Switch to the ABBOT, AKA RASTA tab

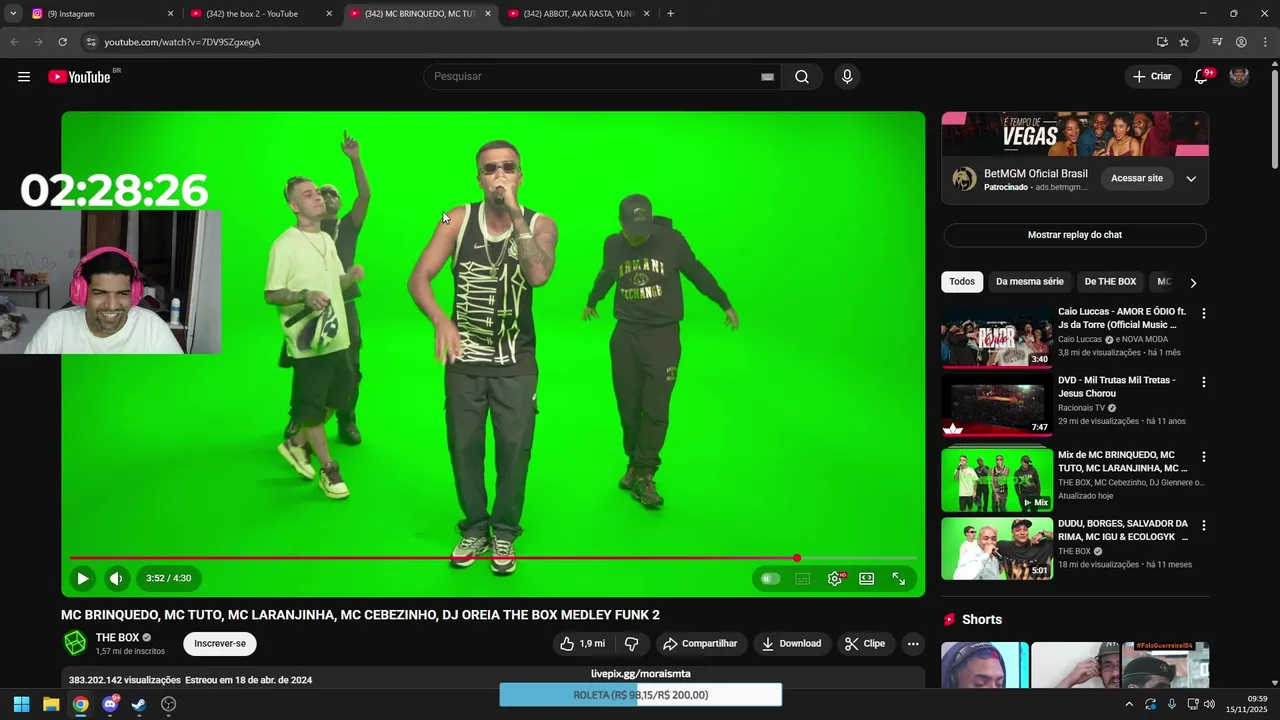tap(579, 14)
